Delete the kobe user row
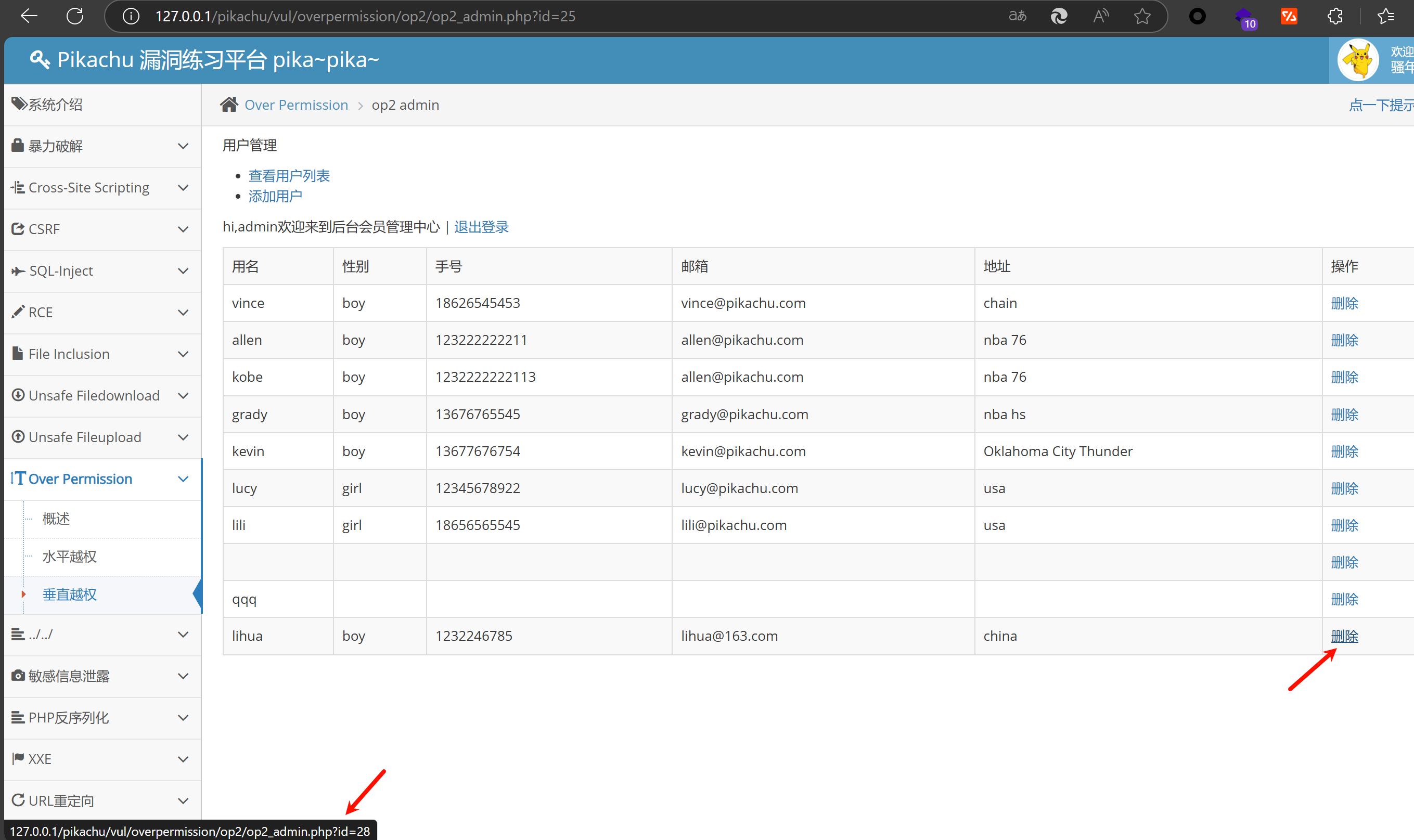Image resolution: width=1414 pixels, height=840 pixels. [x=1344, y=377]
